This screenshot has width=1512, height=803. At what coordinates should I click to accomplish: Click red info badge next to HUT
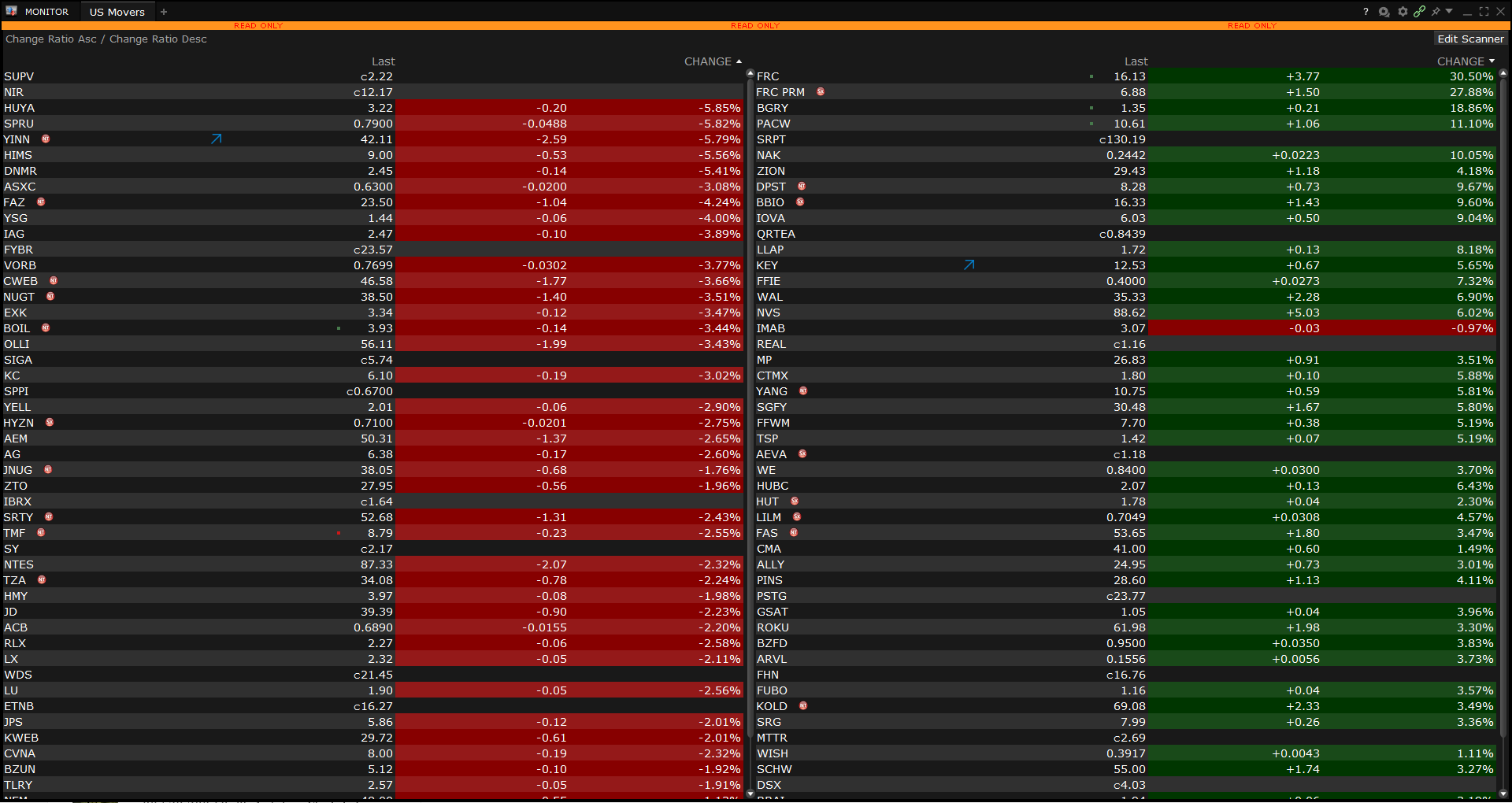click(795, 501)
